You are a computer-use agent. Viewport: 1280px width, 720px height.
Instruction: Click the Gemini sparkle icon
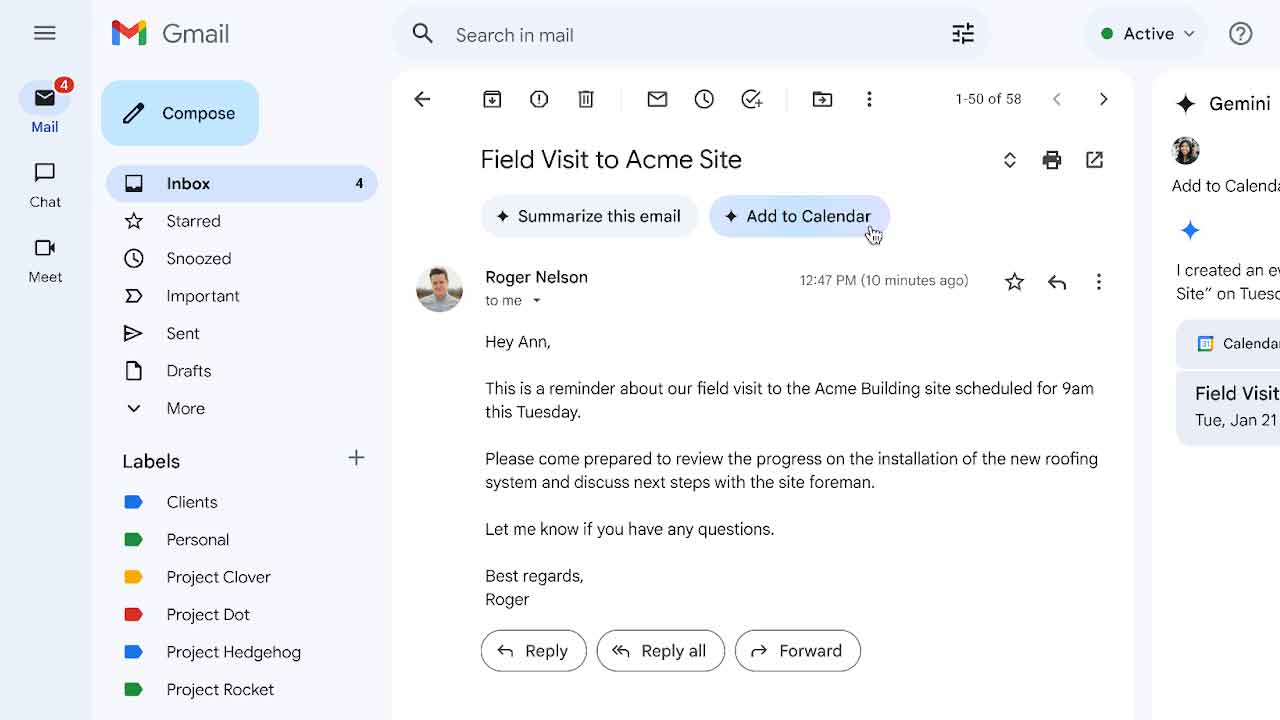pyautogui.click(x=1186, y=103)
